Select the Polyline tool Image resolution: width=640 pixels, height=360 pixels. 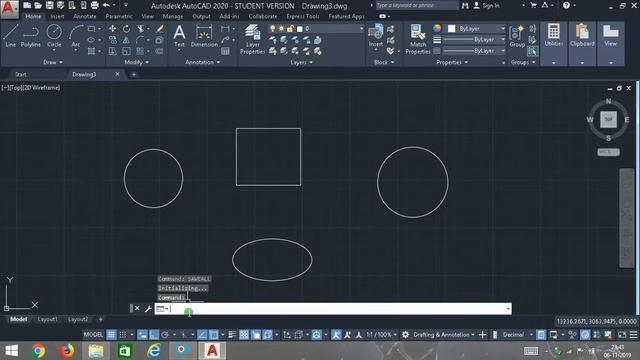[x=31, y=36]
